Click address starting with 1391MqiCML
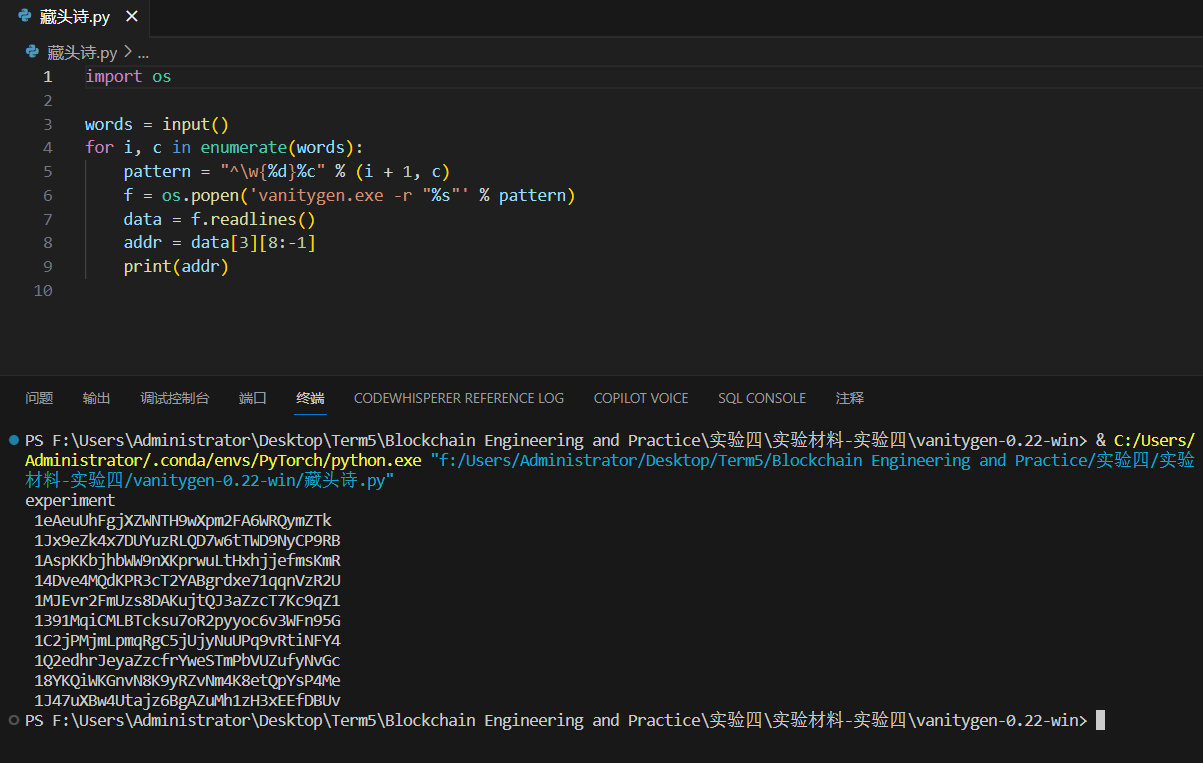The width and height of the screenshot is (1203, 763). 187,620
